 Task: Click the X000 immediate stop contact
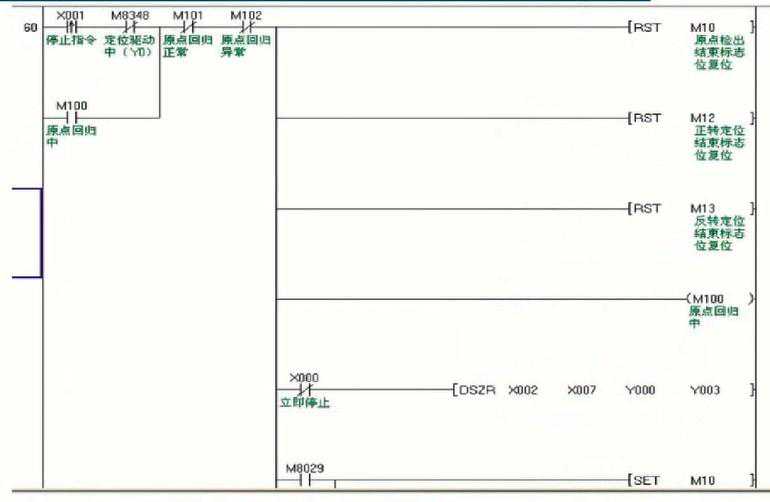click(x=307, y=389)
